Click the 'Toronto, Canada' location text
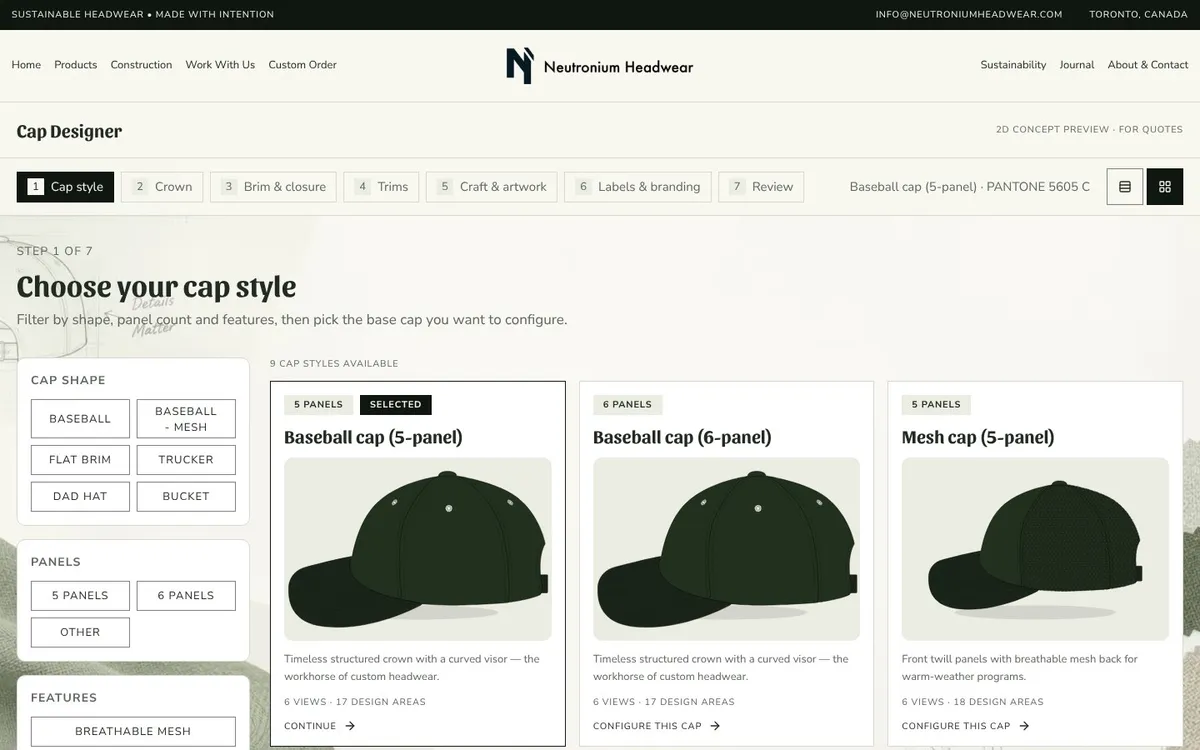The width and height of the screenshot is (1200, 750). (x=1138, y=14)
